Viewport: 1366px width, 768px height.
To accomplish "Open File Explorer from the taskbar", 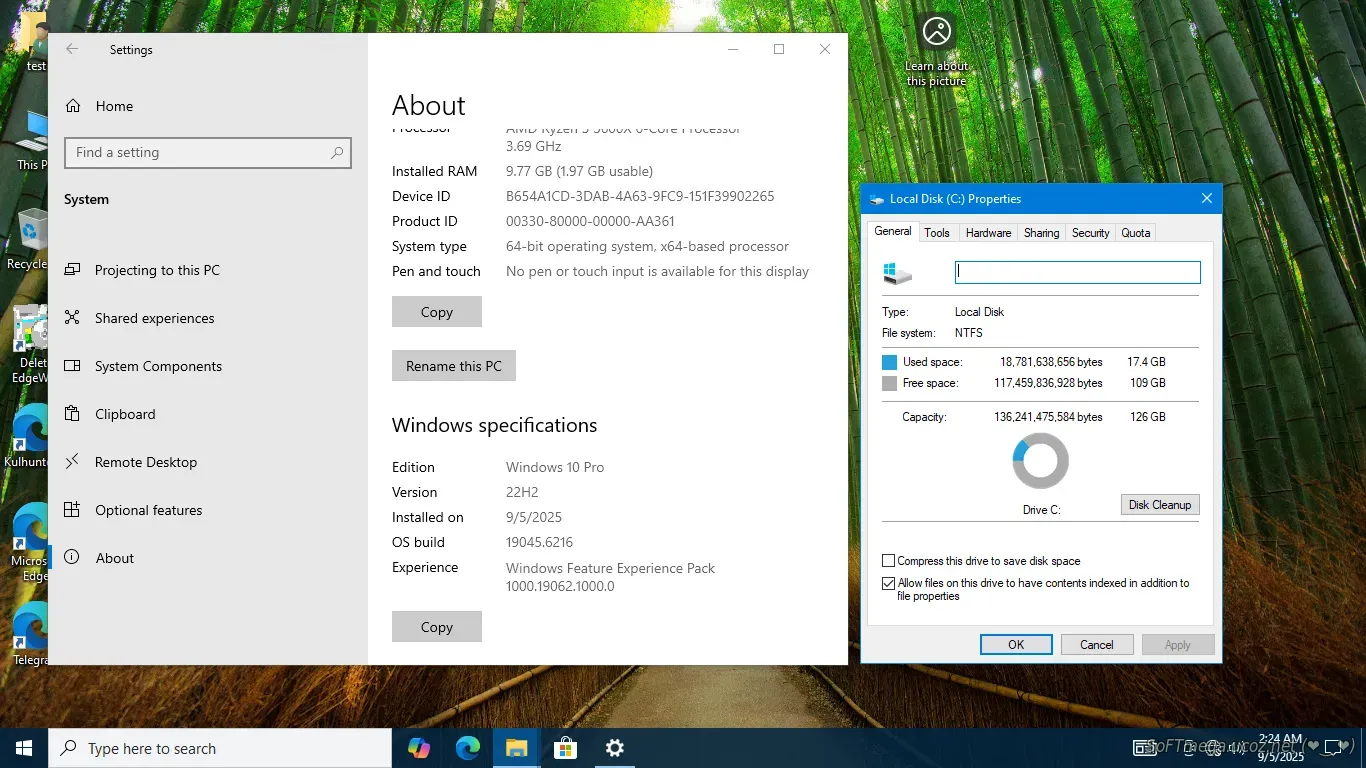I will [516, 748].
